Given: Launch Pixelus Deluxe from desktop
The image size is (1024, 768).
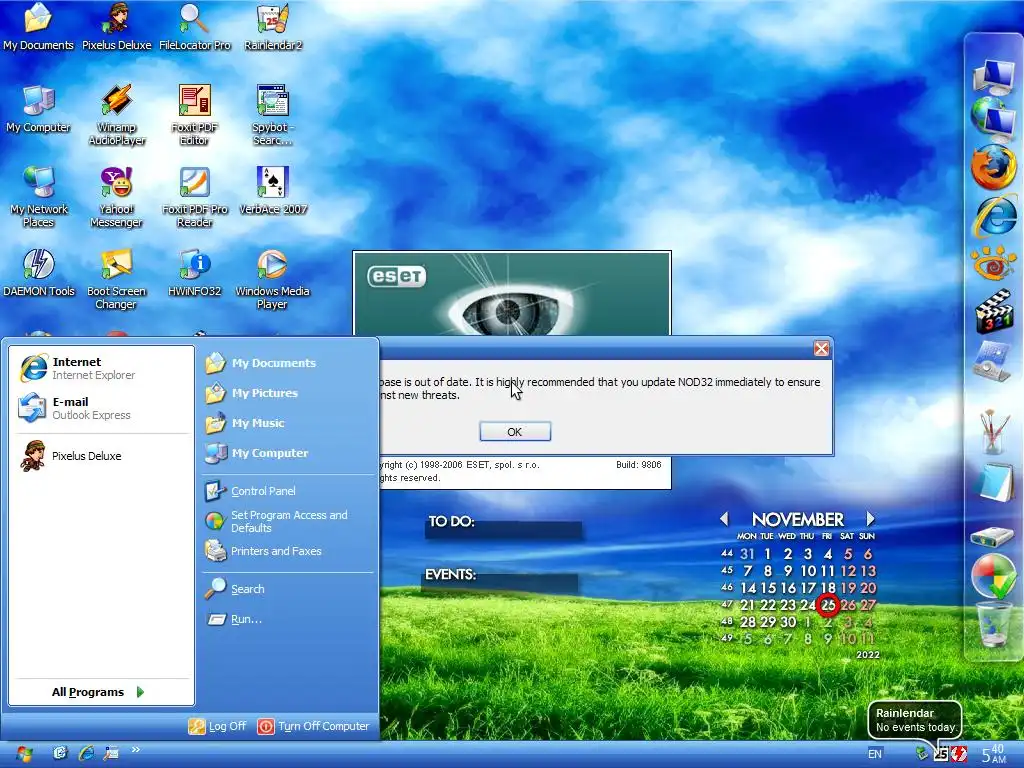Looking at the screenshot, I should (116, 27).
